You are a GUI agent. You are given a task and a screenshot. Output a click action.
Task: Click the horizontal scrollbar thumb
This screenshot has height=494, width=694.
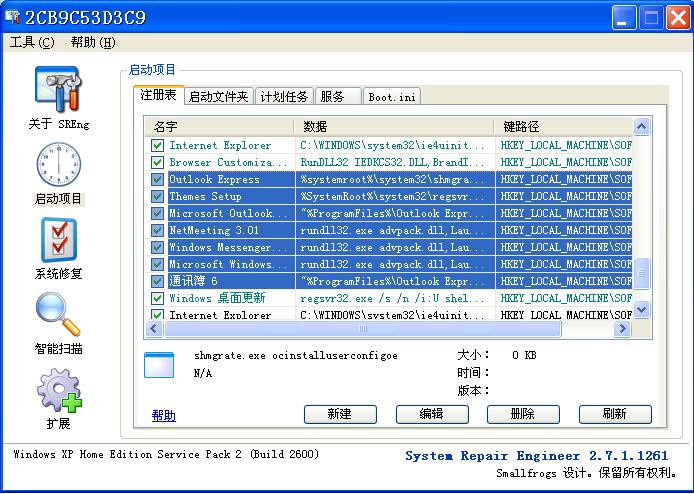point(363,328)
